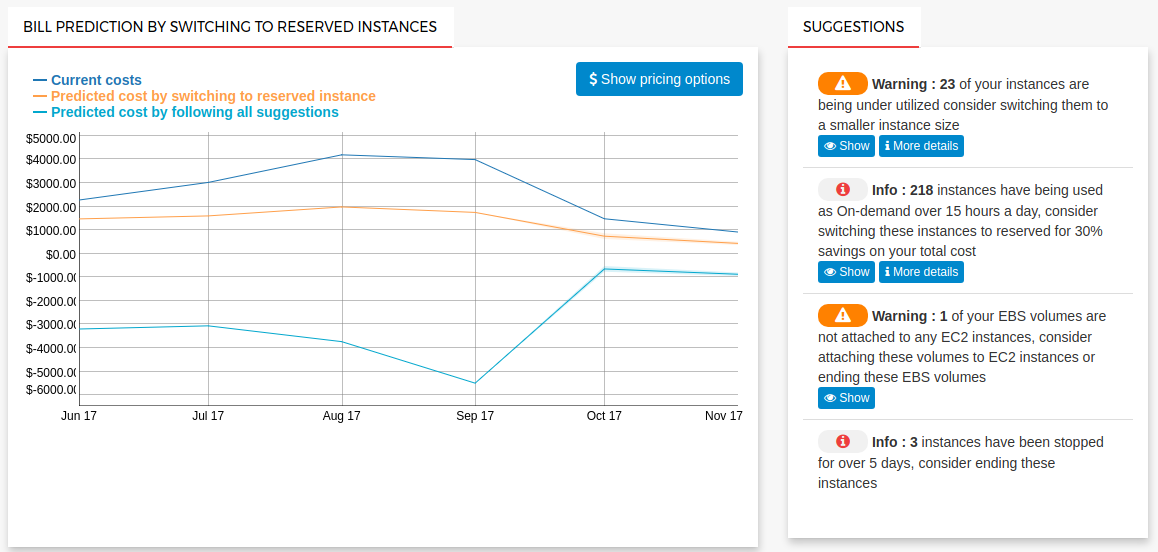Click the Oct 17 label on the x-axis
This screenshot has width=1158, height=552.
click(604, 416)
